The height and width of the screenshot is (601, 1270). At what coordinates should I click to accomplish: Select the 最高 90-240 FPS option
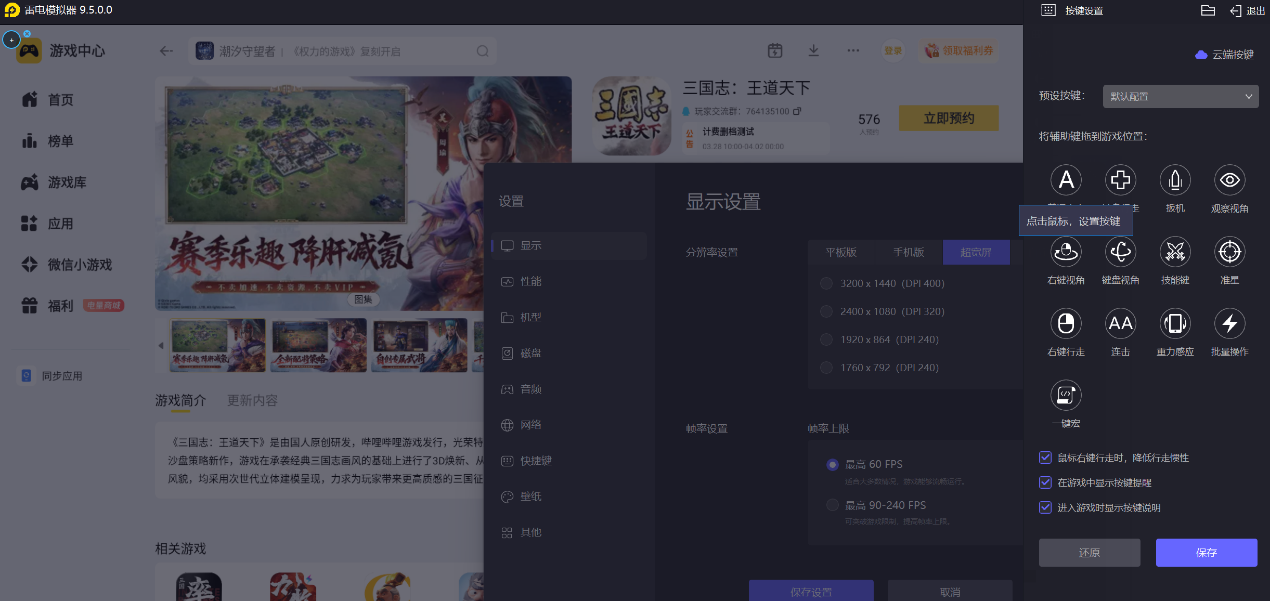tap(832, 505)
